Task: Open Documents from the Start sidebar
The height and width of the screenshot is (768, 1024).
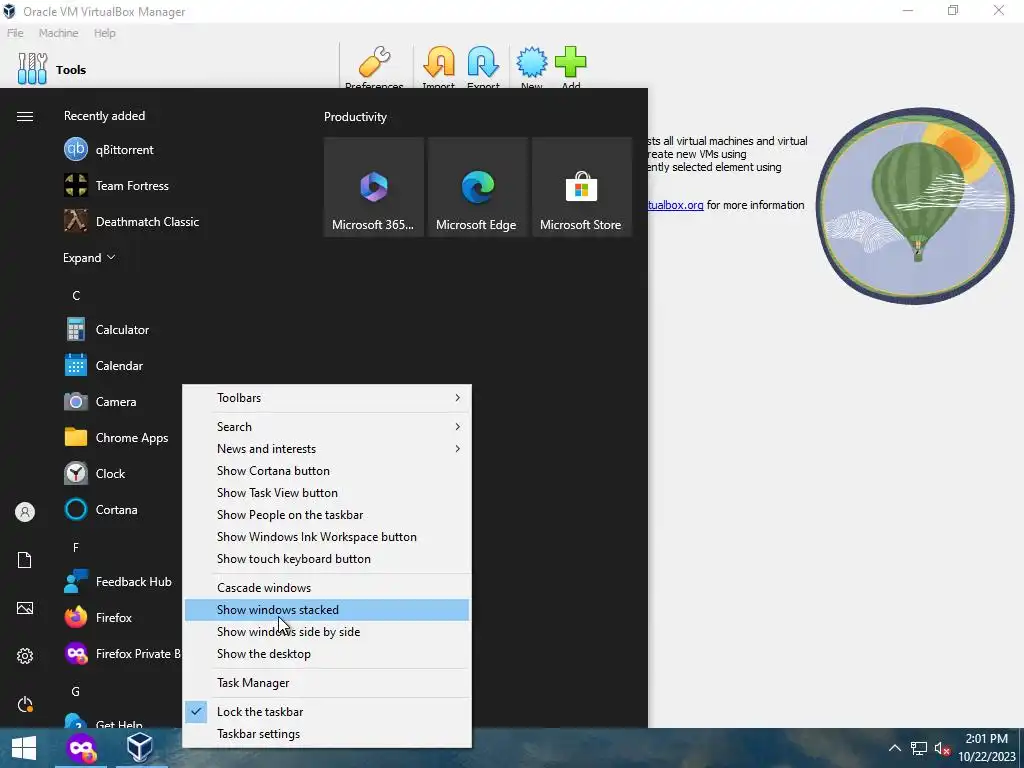Action: click(x=25, y=560)
